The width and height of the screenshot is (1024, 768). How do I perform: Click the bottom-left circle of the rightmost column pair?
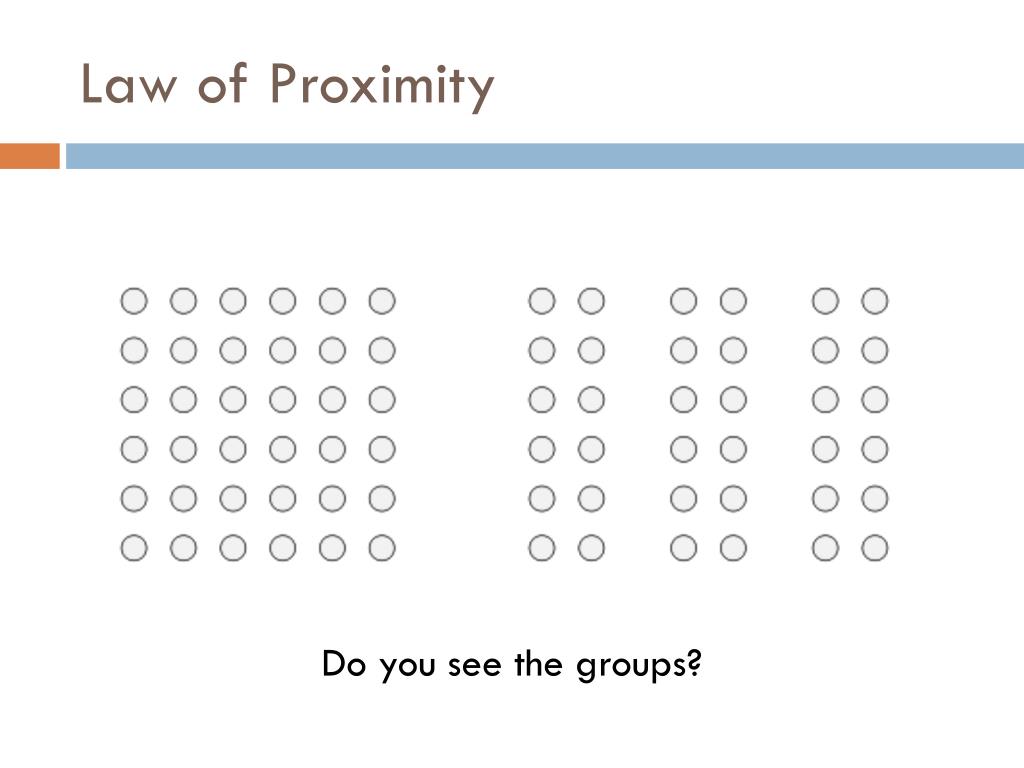[x=825, y=548]
